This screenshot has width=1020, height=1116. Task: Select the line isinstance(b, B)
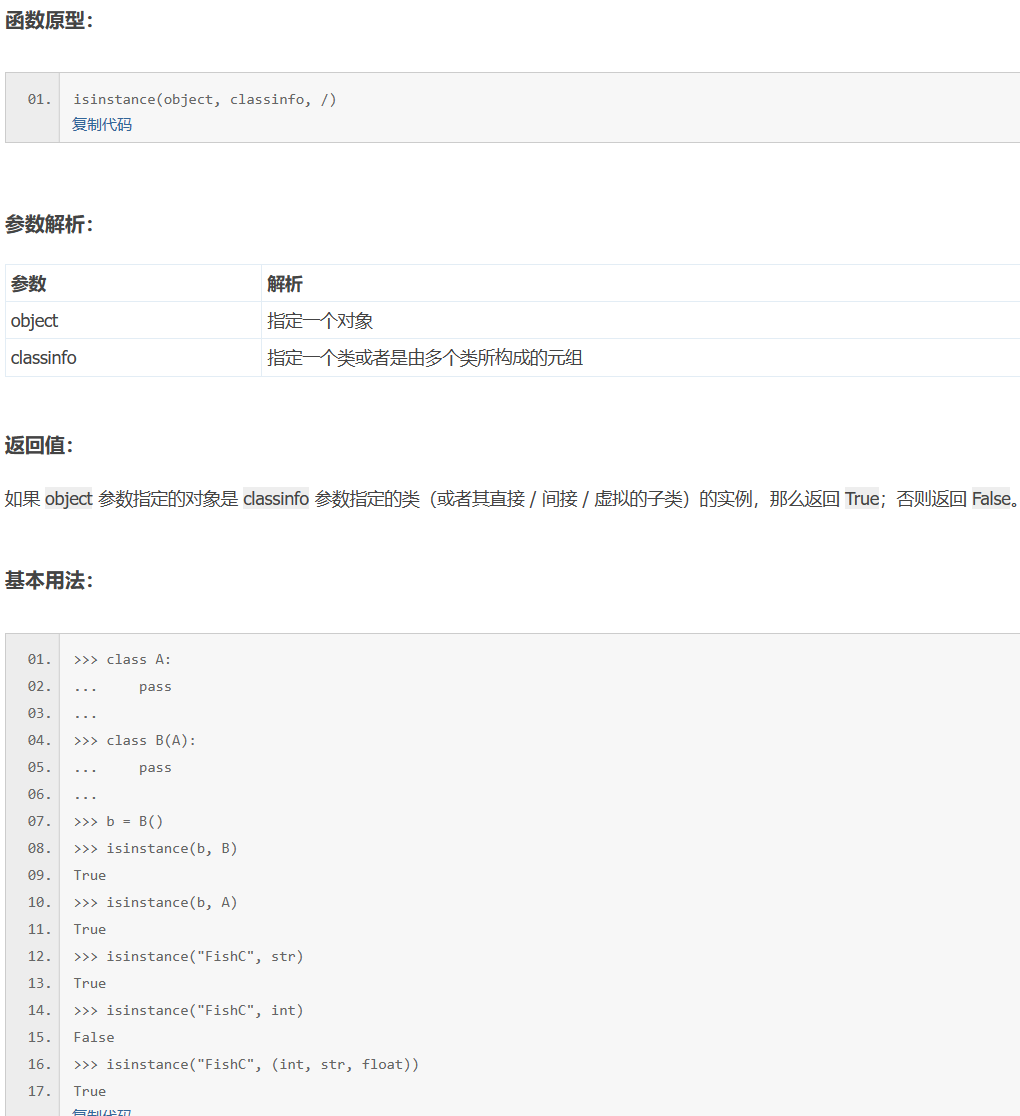(x=153, y=848)
